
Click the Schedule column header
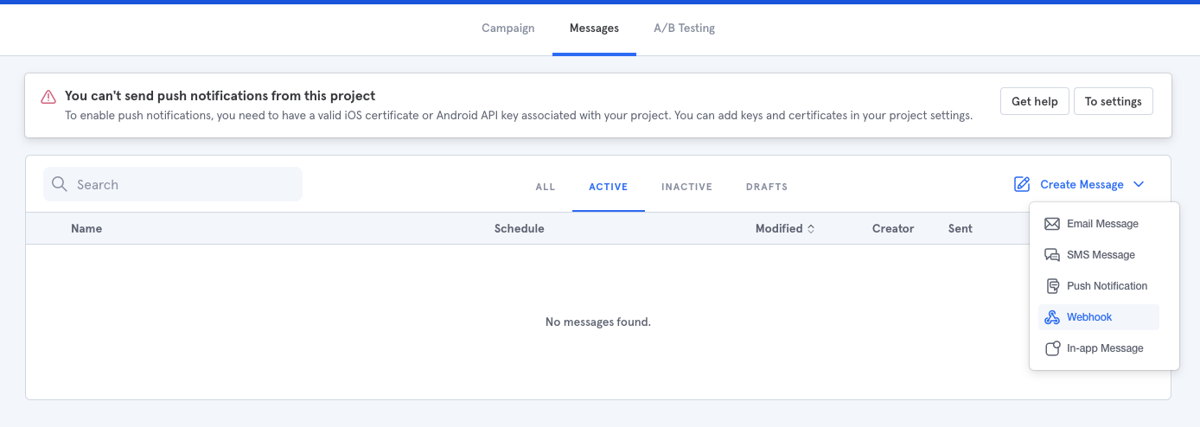[519, 229]
